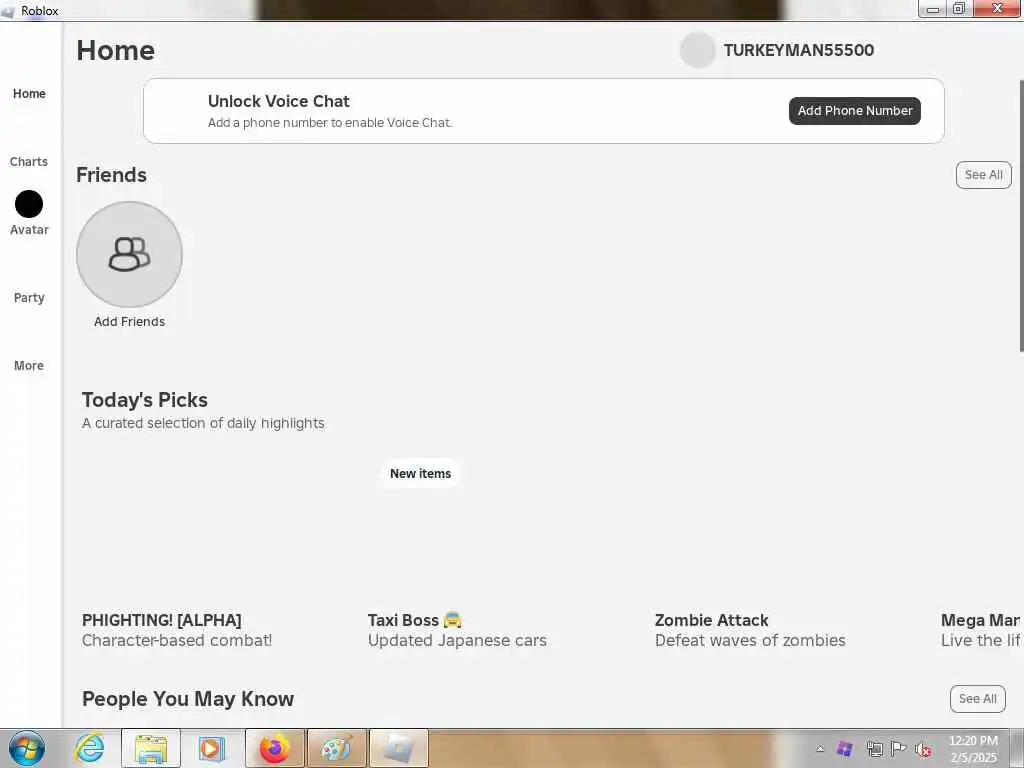
Task: Open the TURKEYMAN55500 profile avatar circle
Action: [697, 50]
